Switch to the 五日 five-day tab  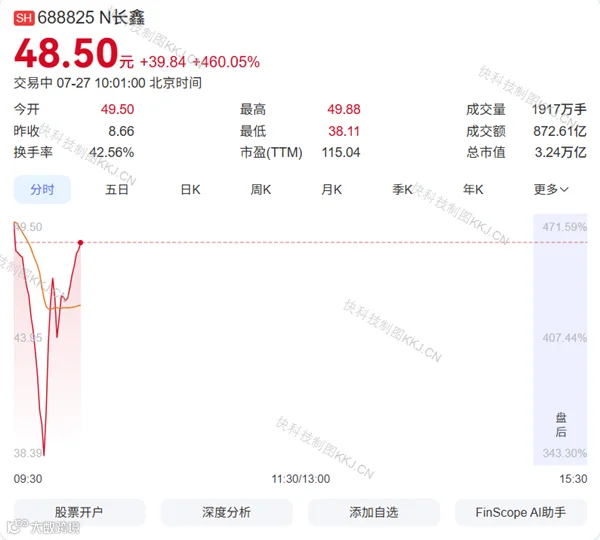click(117, 189)
